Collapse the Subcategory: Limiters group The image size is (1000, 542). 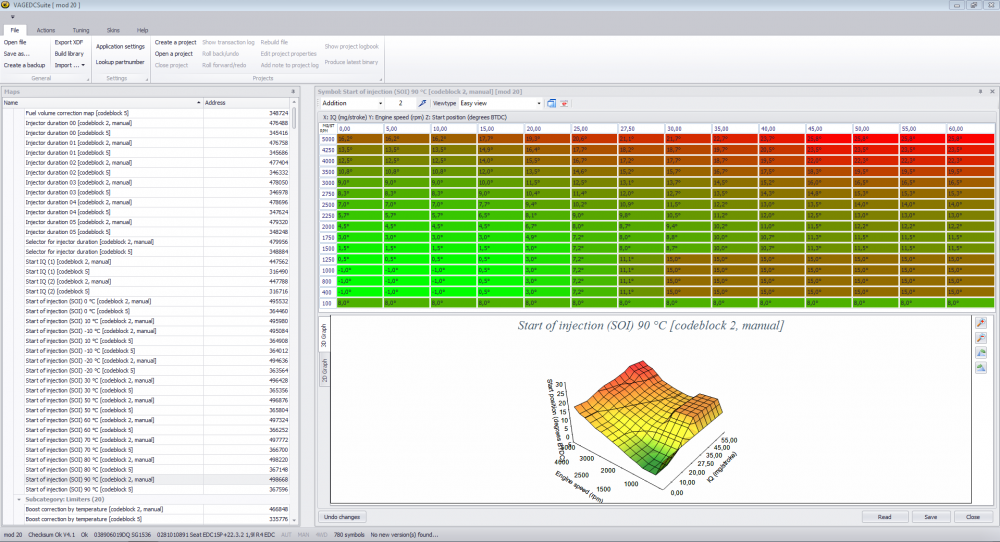pos(19,499)
